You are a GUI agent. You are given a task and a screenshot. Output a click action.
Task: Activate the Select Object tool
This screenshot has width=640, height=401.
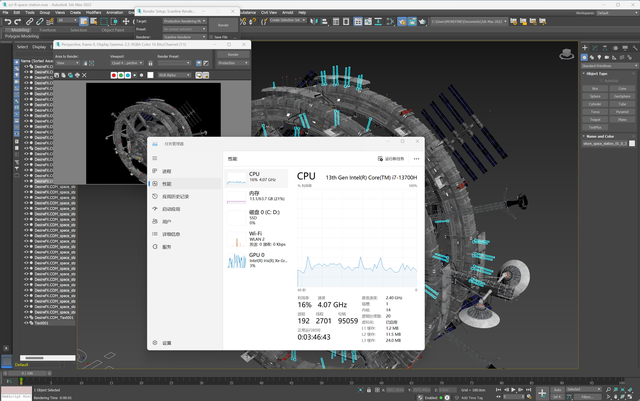[x=84, y=22]
